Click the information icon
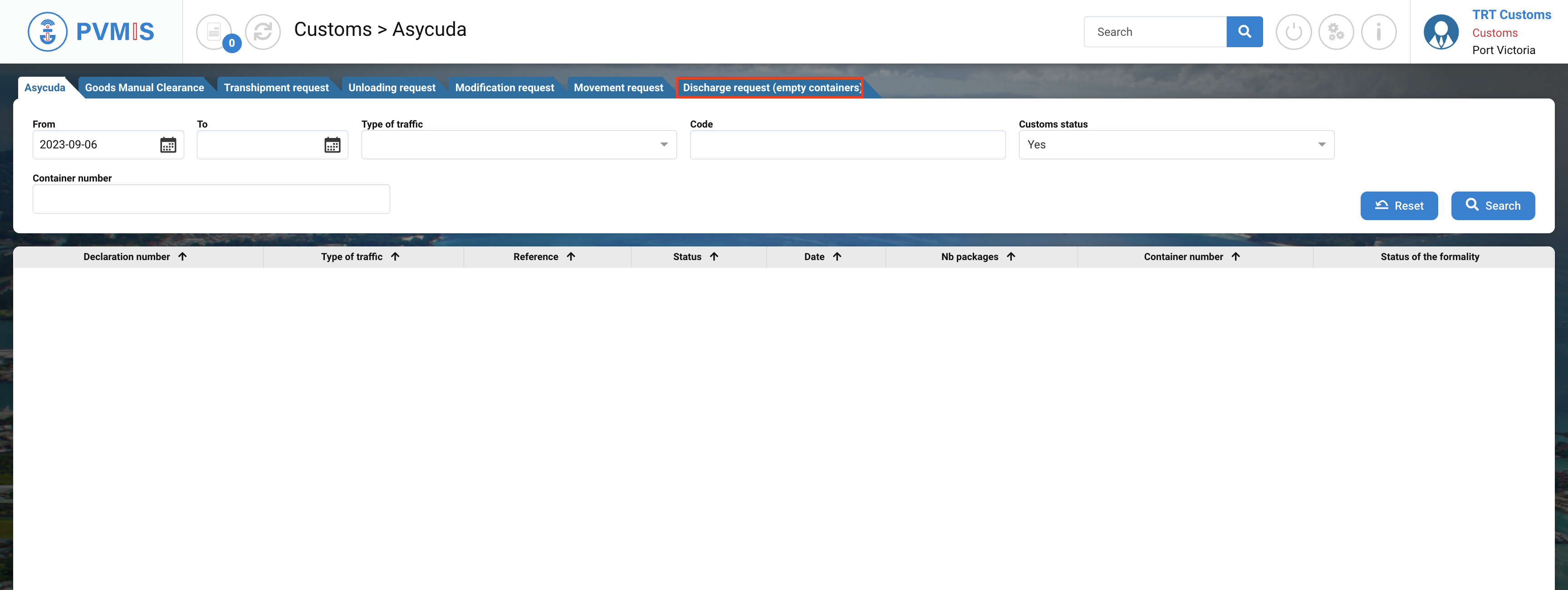Screen dimensions: 1568x590 pos(1378,32)
